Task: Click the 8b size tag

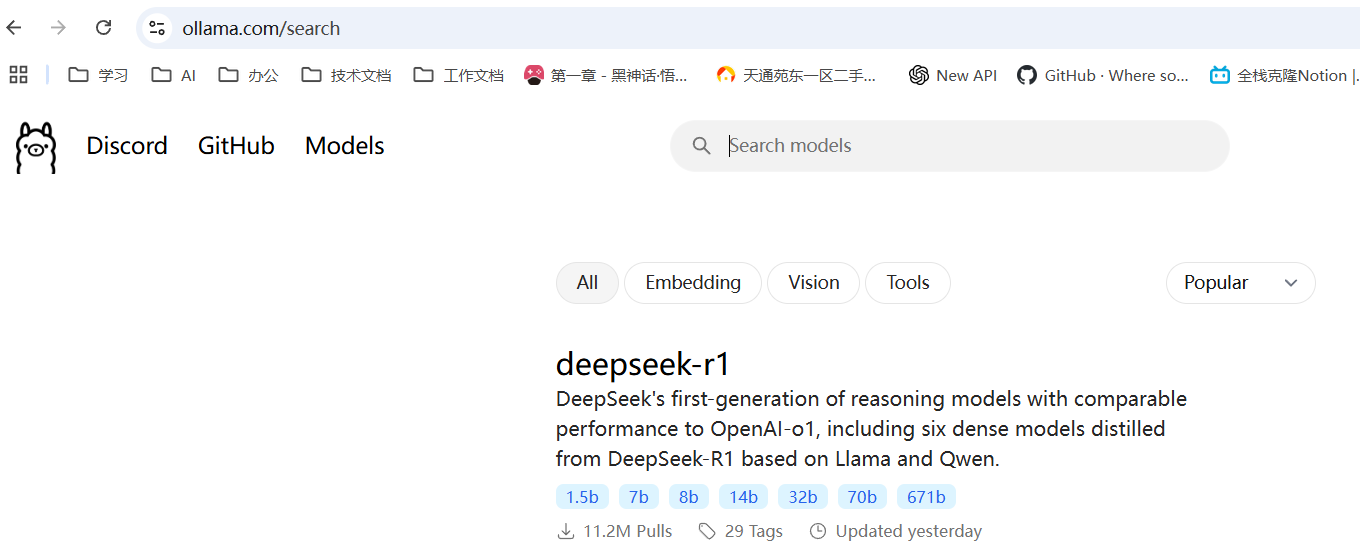Action: click(689, 497)
